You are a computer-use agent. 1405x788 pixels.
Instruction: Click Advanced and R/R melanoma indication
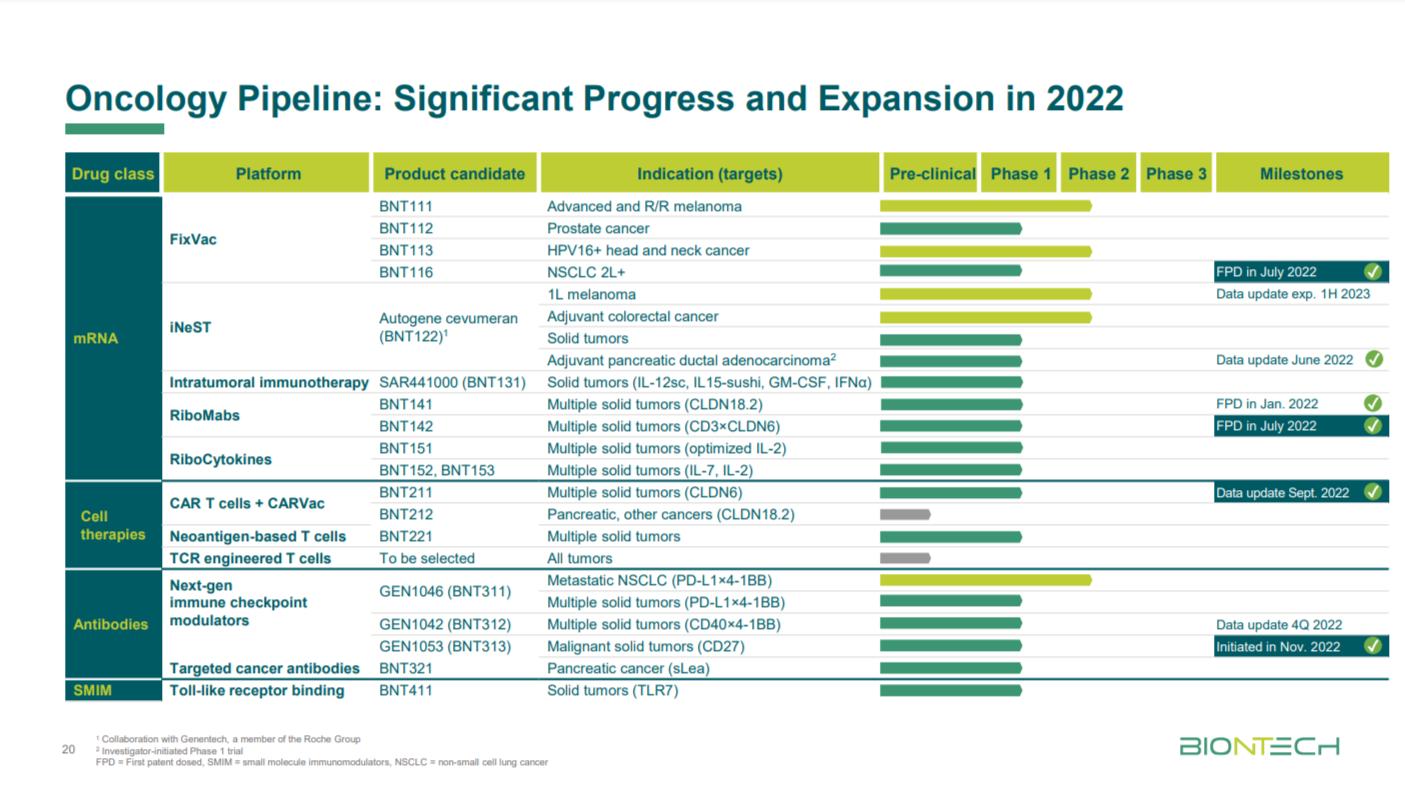pos(644,206)
